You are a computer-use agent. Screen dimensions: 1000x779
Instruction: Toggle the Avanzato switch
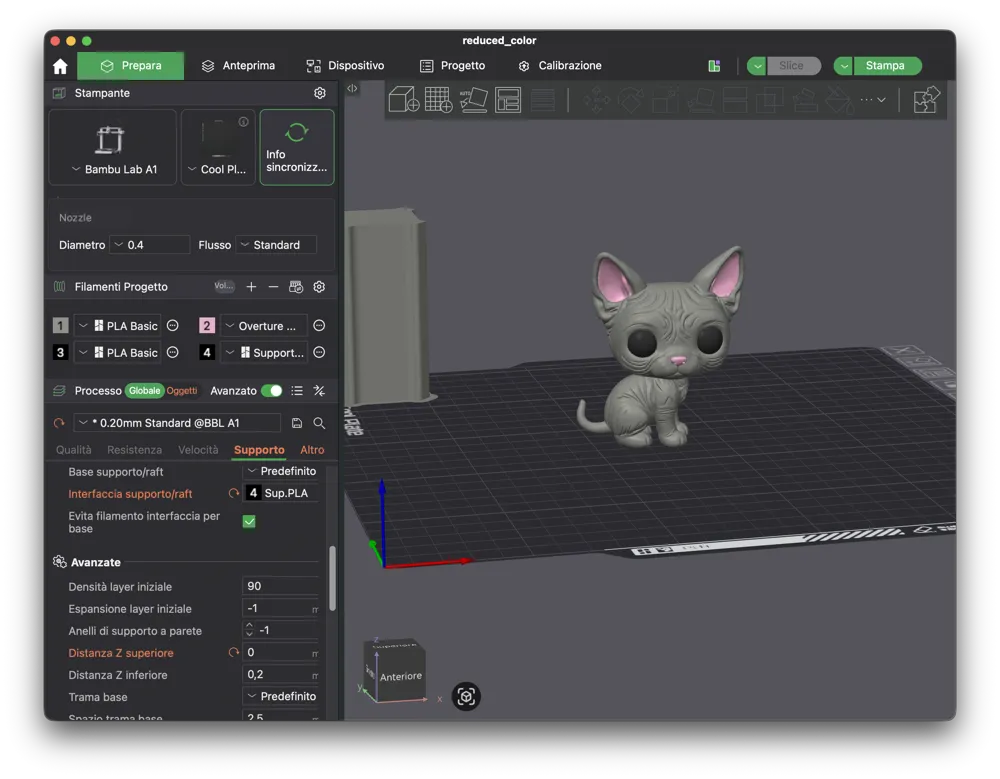[272, 390]
